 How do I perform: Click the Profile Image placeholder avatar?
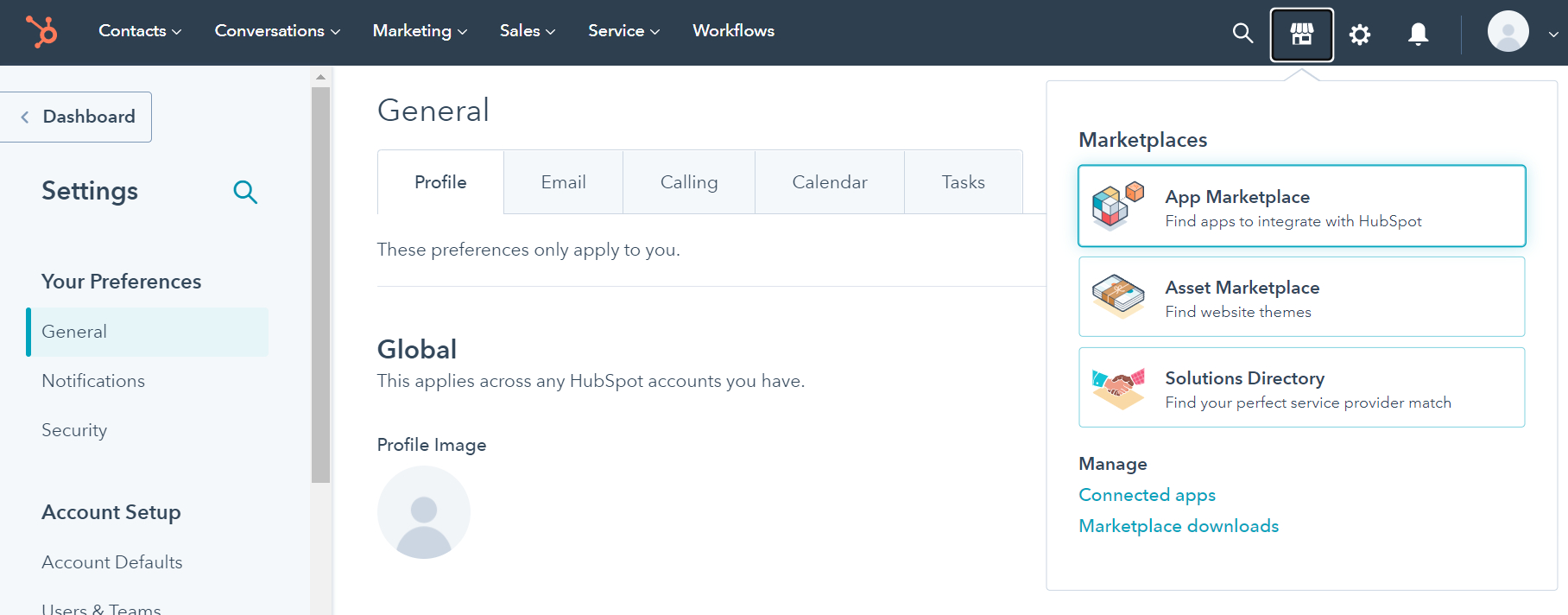click(424, 512)
